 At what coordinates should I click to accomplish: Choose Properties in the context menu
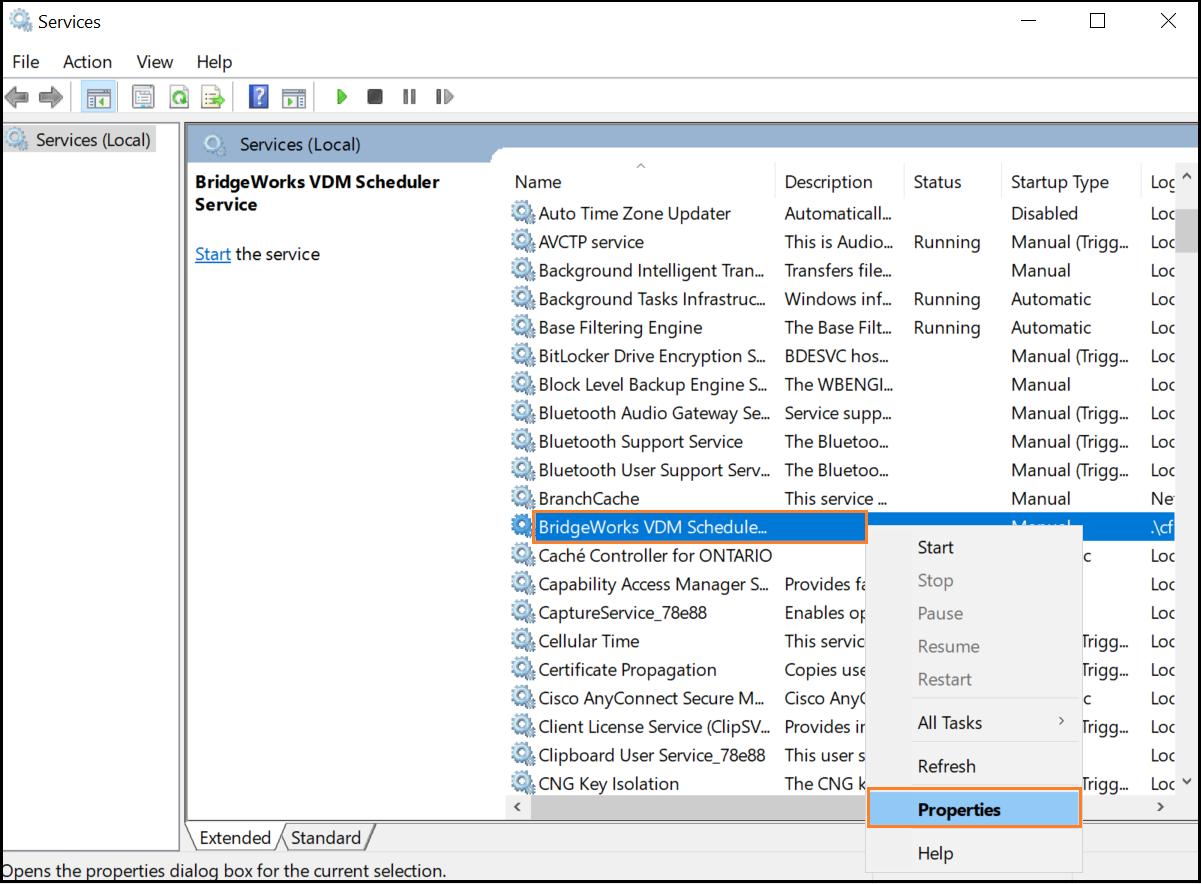point(974,809)
